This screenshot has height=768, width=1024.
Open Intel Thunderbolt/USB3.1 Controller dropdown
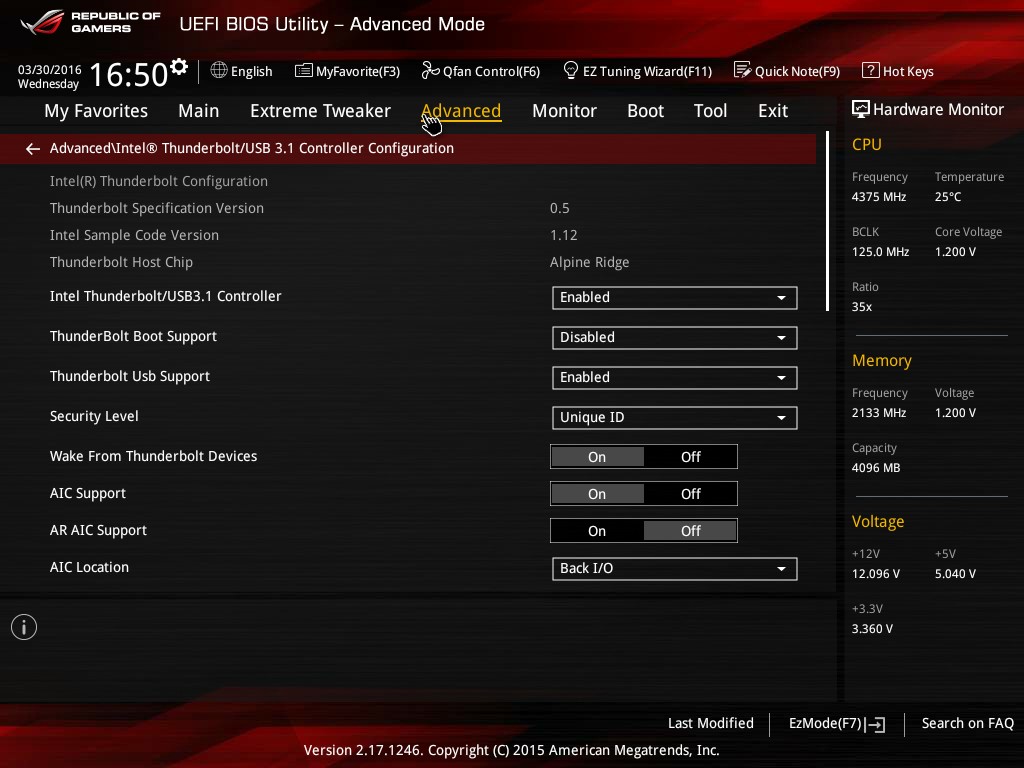point(675,298)
